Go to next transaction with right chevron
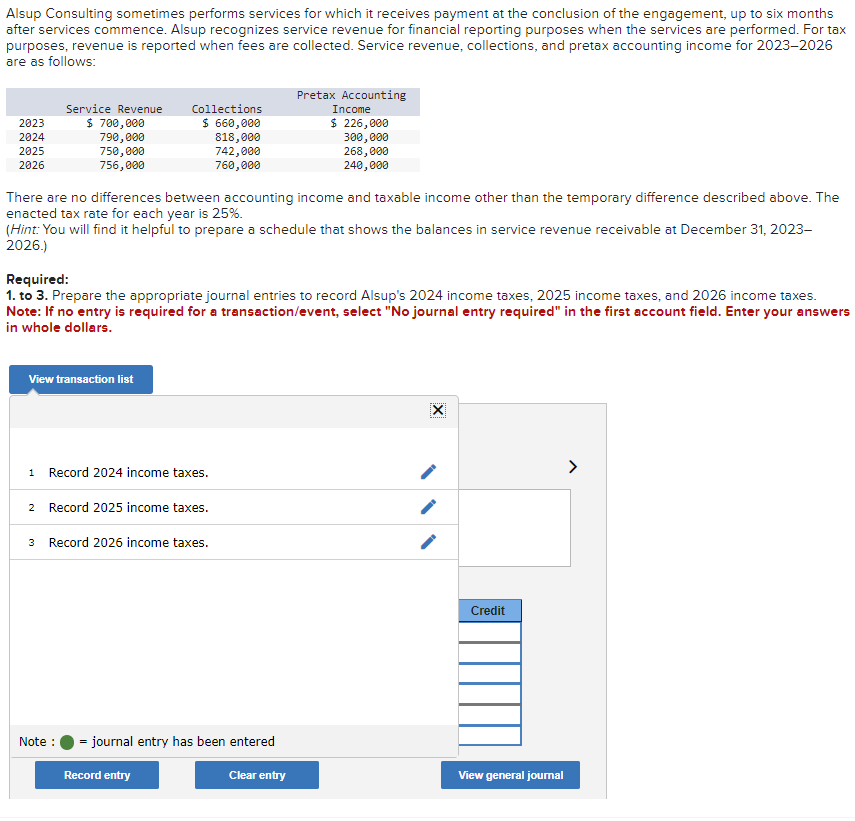Image resolution: width=855 pixels, height=821 pixels. [x=572, y=467]
